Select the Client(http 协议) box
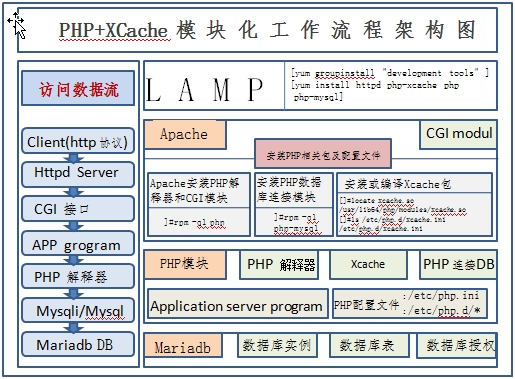Image resolution: width=515 pixels, height=379 pixels. (x=78, y=141)
